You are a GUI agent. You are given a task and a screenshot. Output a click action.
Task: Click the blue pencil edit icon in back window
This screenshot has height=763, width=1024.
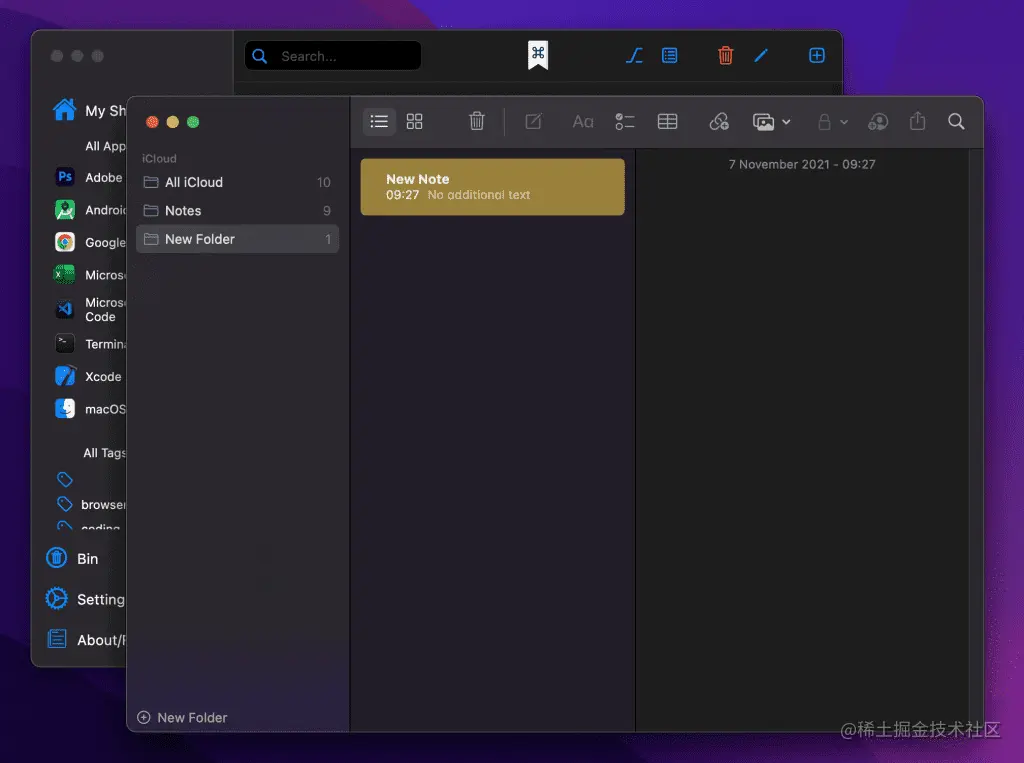coord(761,56)
